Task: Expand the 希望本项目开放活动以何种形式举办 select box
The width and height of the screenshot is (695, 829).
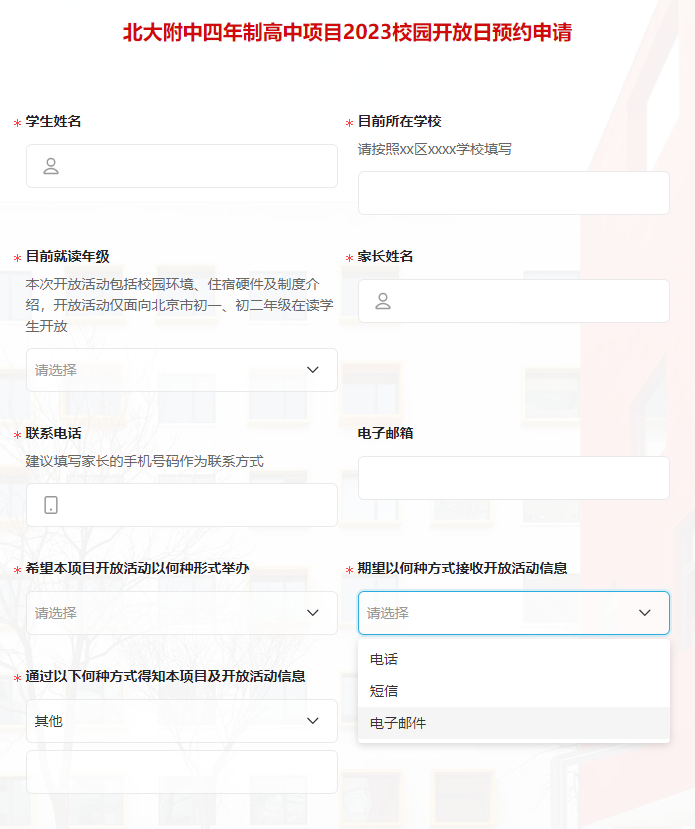Action: (170, 613)
